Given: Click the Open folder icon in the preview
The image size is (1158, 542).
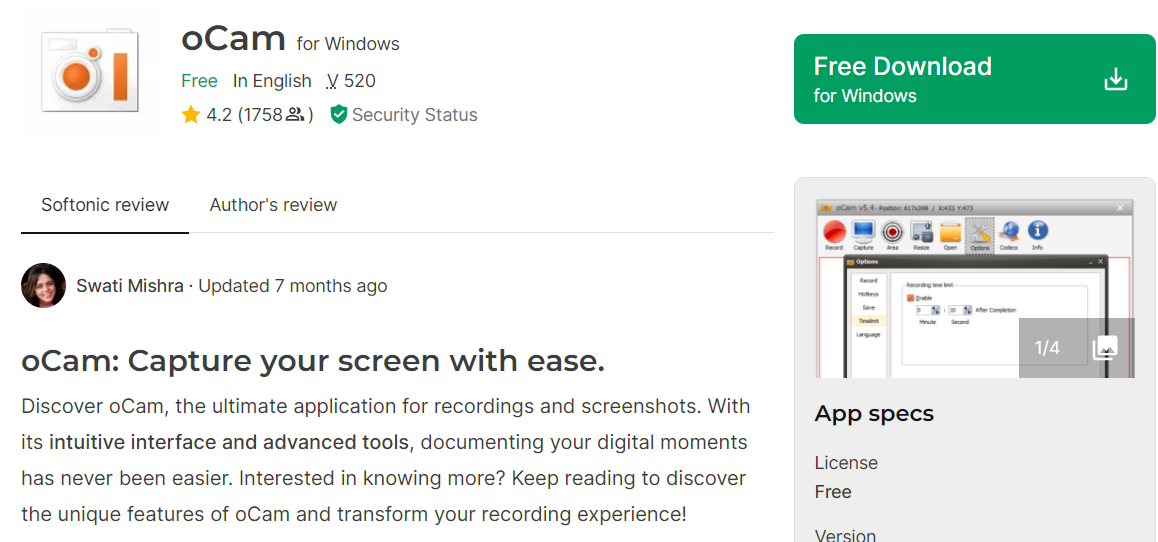Looking at the screenshot, I should [950, 232].
